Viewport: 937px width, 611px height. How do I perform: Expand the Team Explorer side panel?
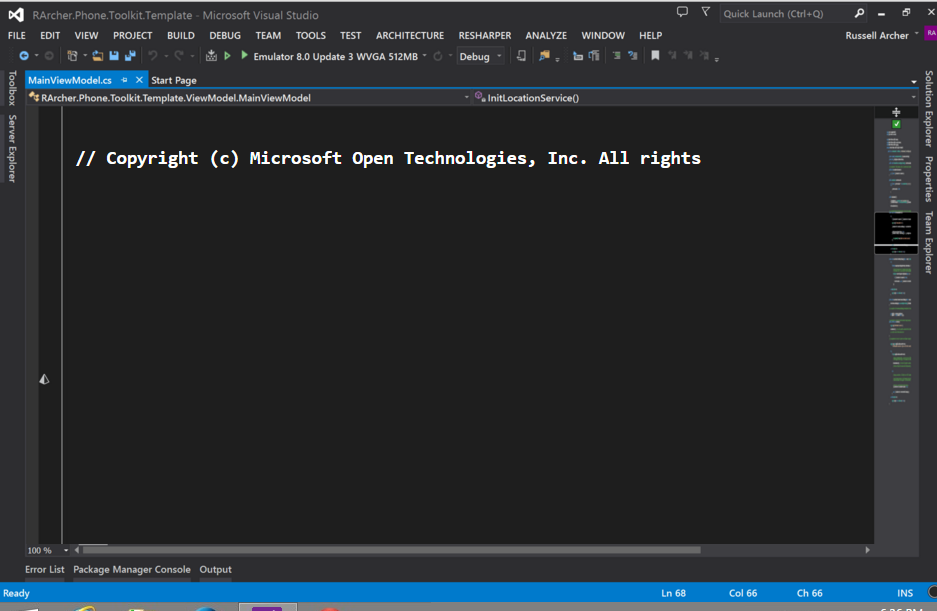click(929, 242)
